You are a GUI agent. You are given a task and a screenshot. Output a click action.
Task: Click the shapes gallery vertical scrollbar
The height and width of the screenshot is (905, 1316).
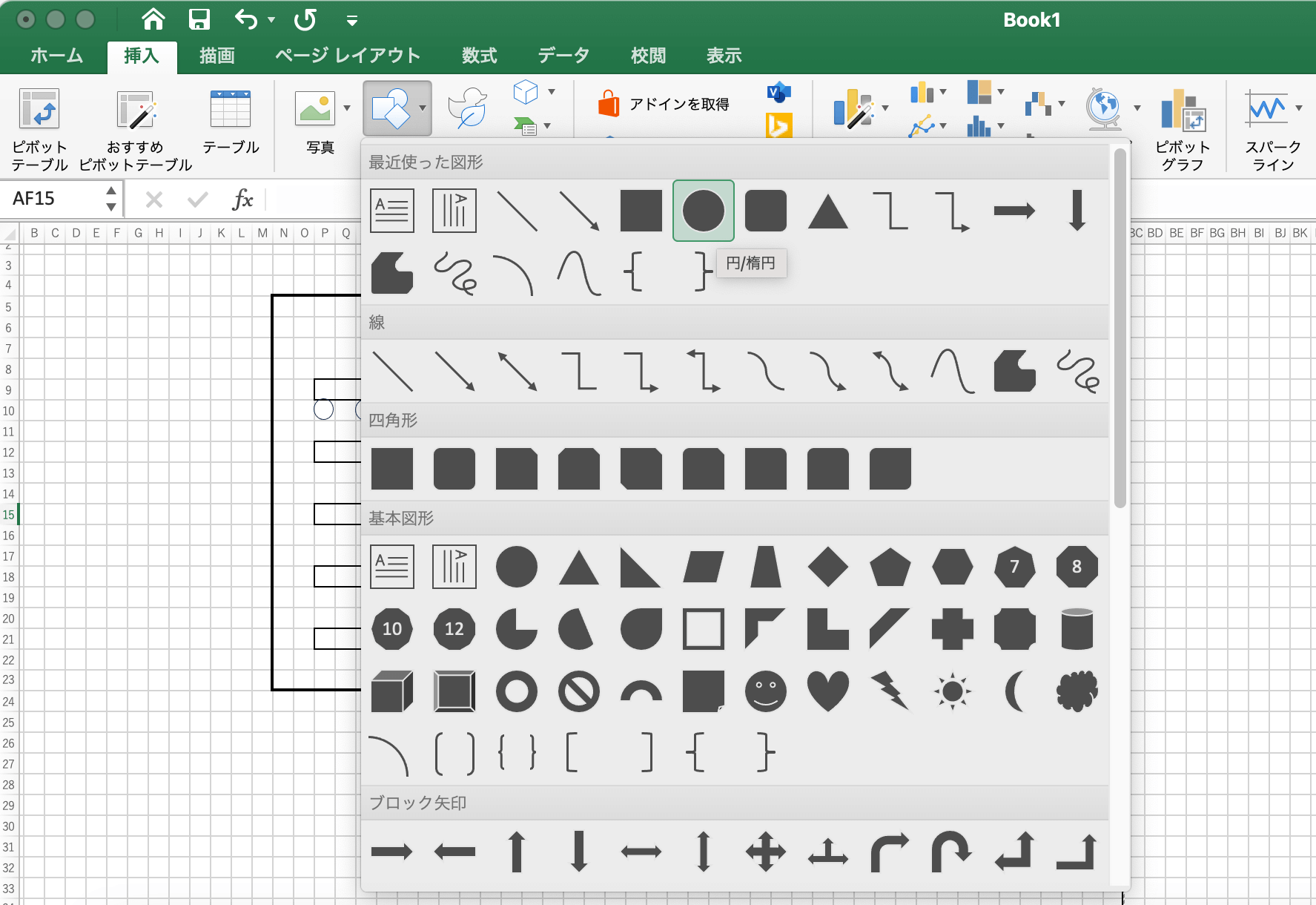[x=1120, y=326]
